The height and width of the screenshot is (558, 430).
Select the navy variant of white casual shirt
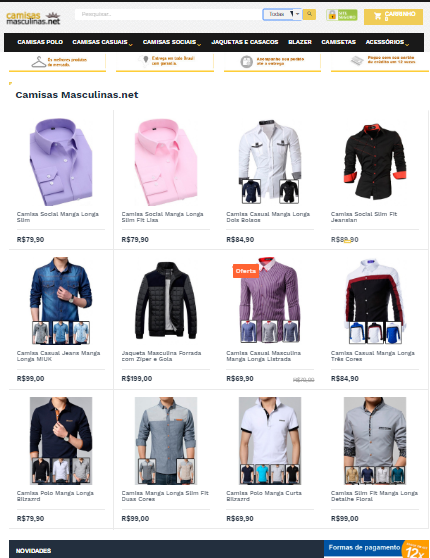[251, 191]
